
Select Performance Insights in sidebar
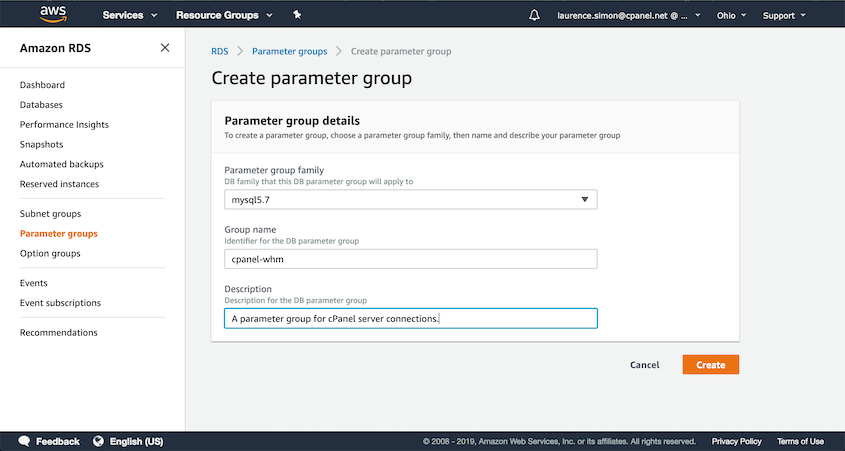(64, 124)
